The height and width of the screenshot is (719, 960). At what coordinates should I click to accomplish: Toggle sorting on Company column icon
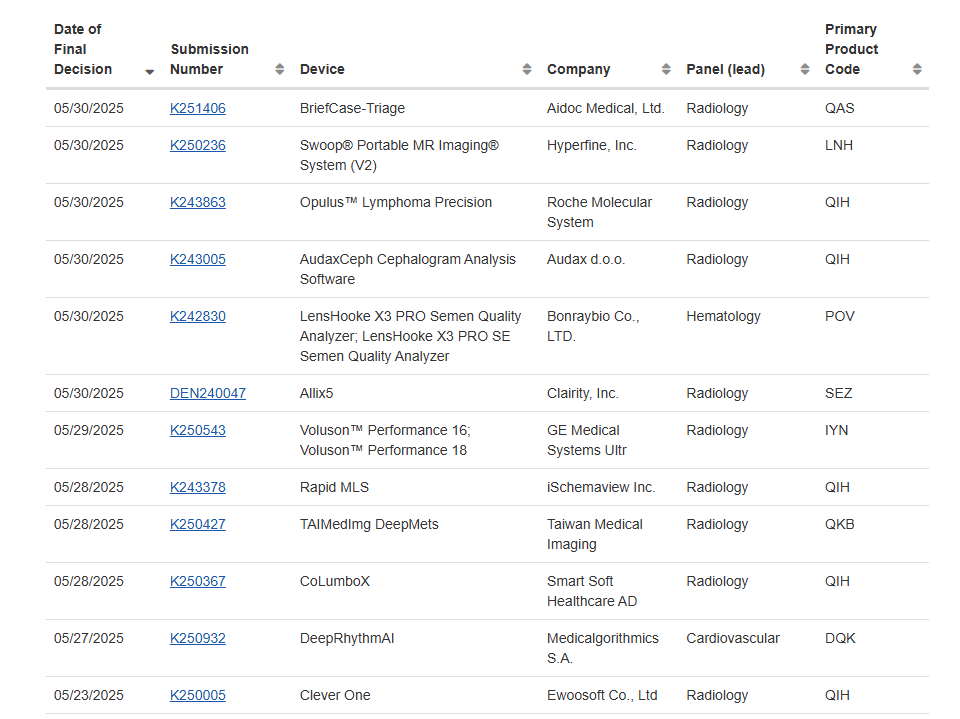(666, 69)
